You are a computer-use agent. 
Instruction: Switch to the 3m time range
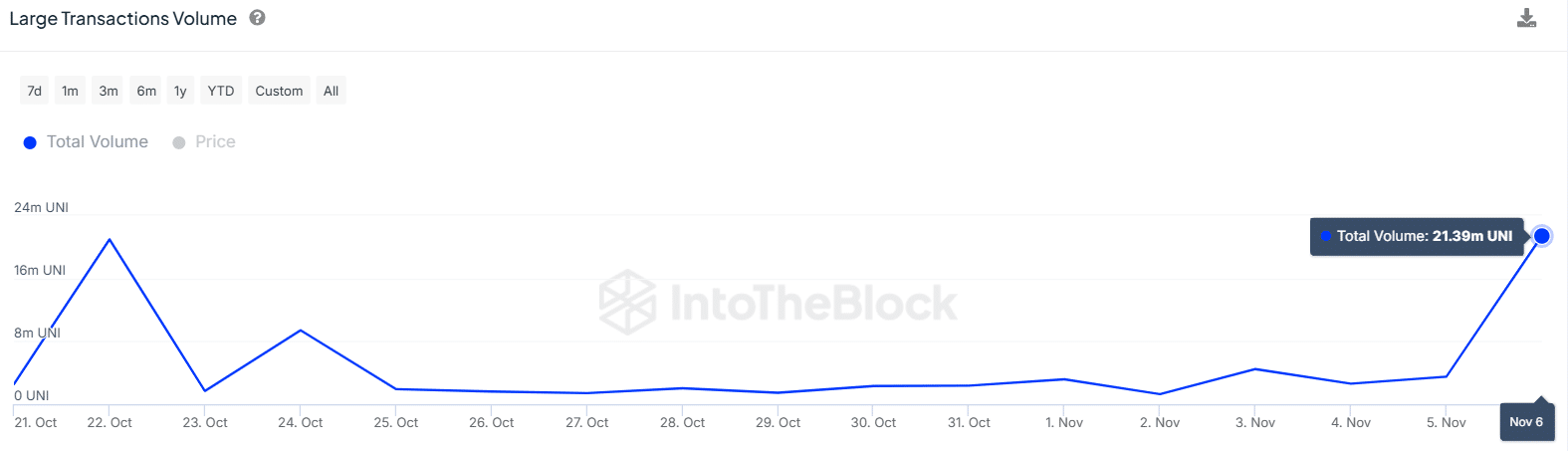109,91
